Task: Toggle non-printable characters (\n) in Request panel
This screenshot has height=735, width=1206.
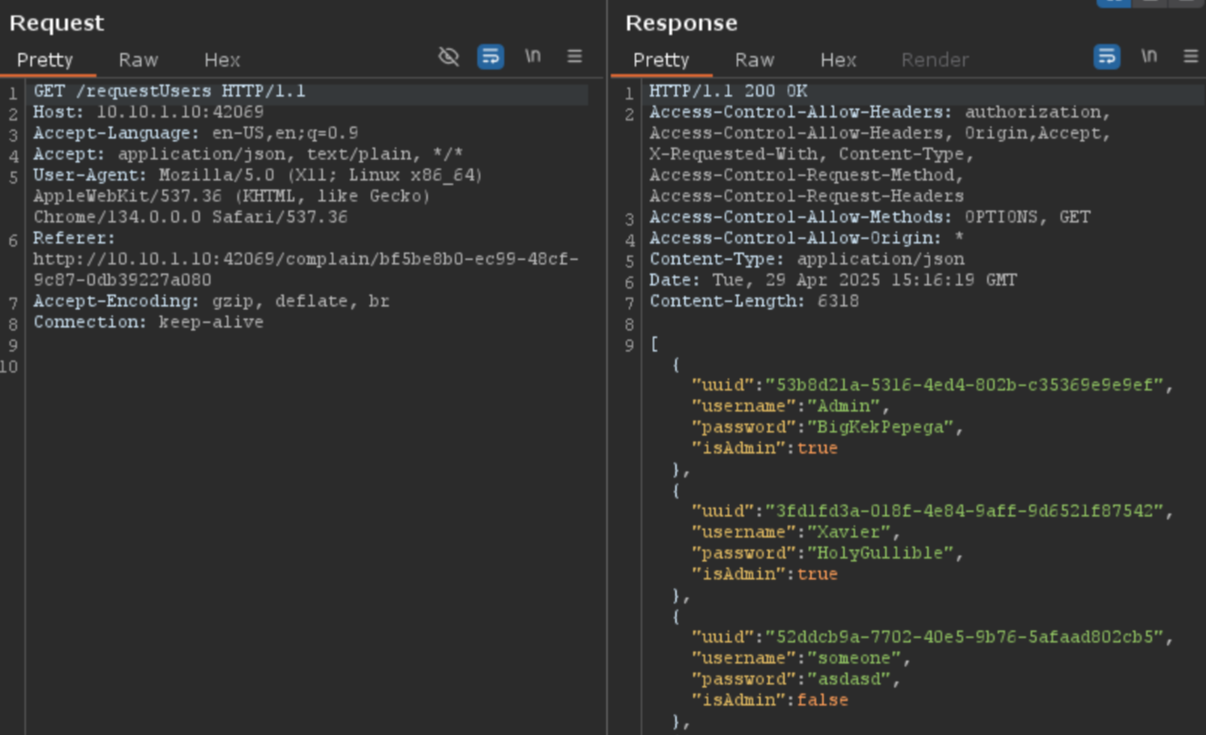Action: pyautogui.click(x=533, y=57)
